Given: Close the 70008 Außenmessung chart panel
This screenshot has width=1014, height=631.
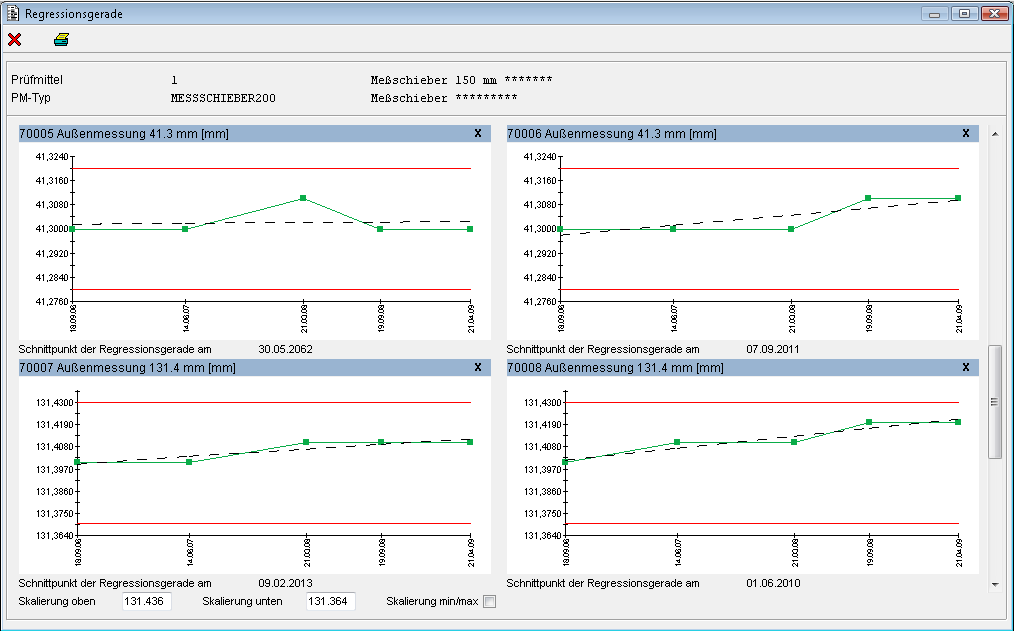Looking at the screenshot, I should tap(966, 367).
